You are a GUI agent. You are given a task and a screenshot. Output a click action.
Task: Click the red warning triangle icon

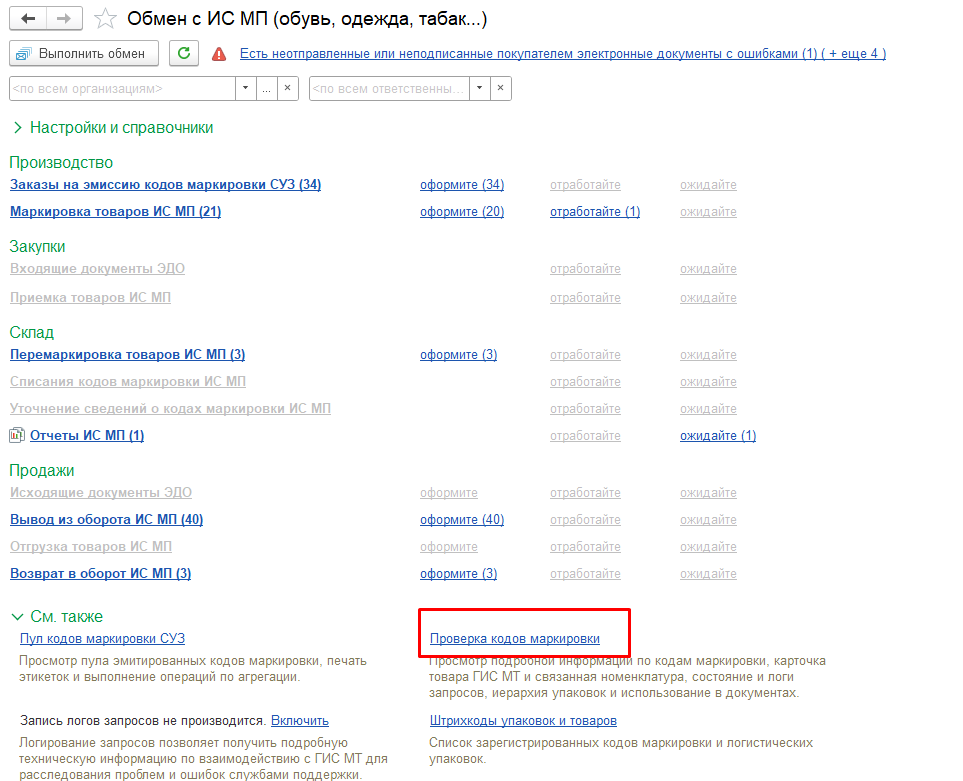coord(219,54)
